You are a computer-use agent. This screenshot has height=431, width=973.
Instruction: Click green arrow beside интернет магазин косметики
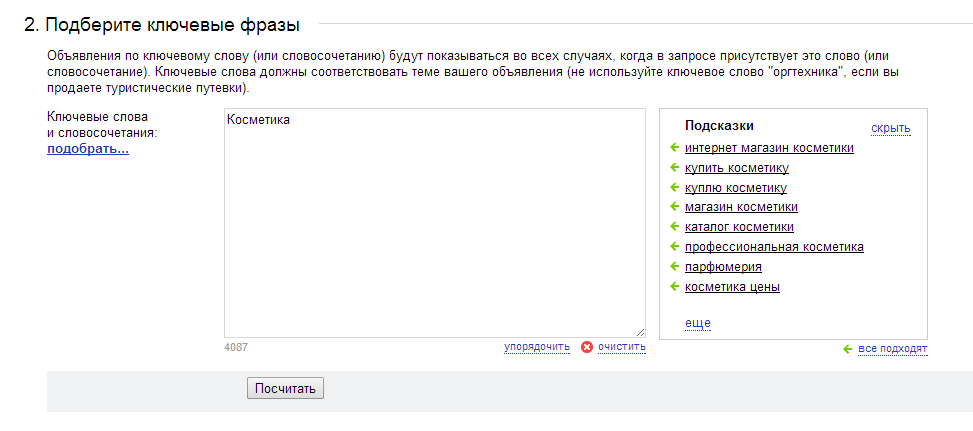click(x=675, y=148)
